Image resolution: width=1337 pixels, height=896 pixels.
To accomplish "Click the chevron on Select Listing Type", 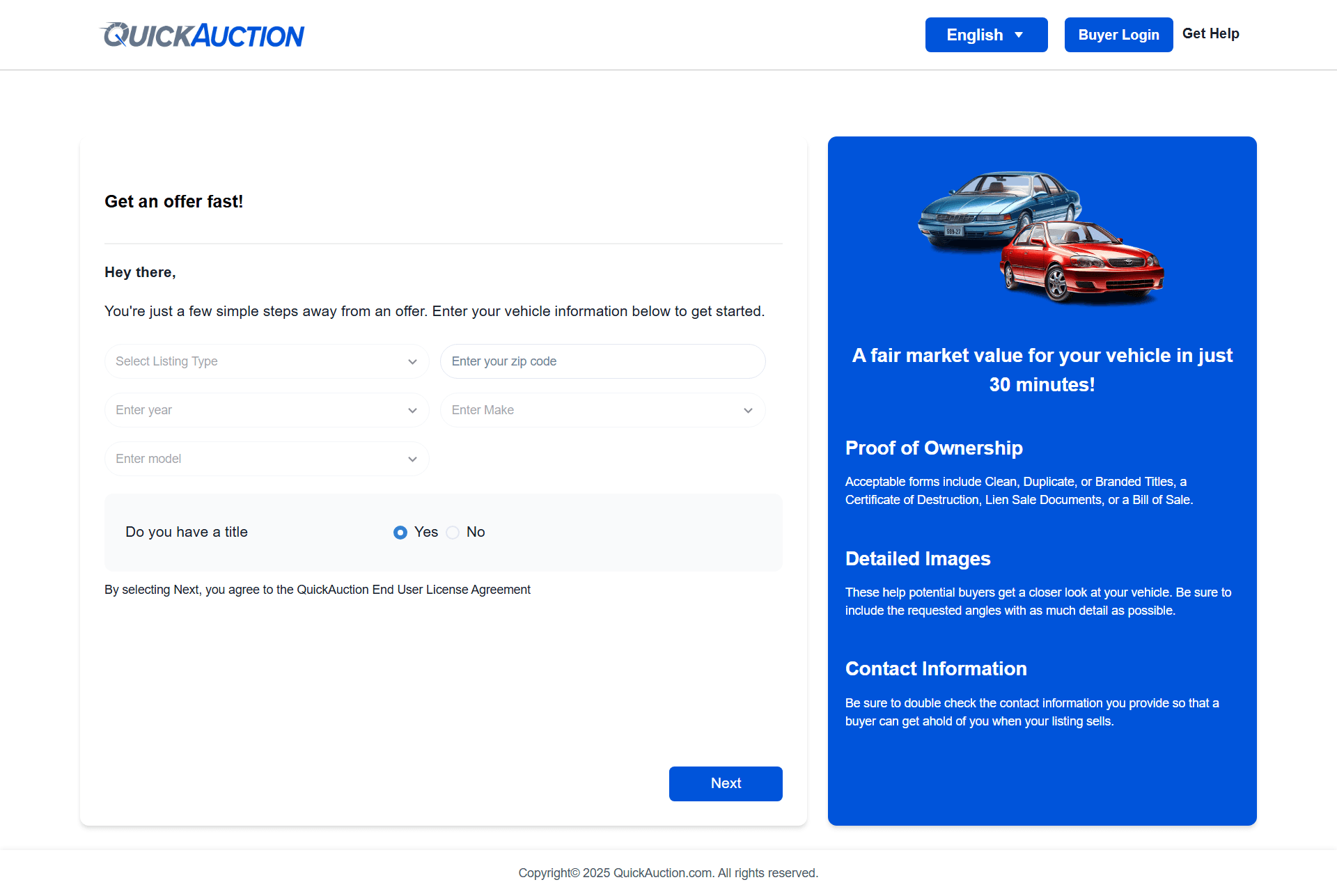I will 412,361.
